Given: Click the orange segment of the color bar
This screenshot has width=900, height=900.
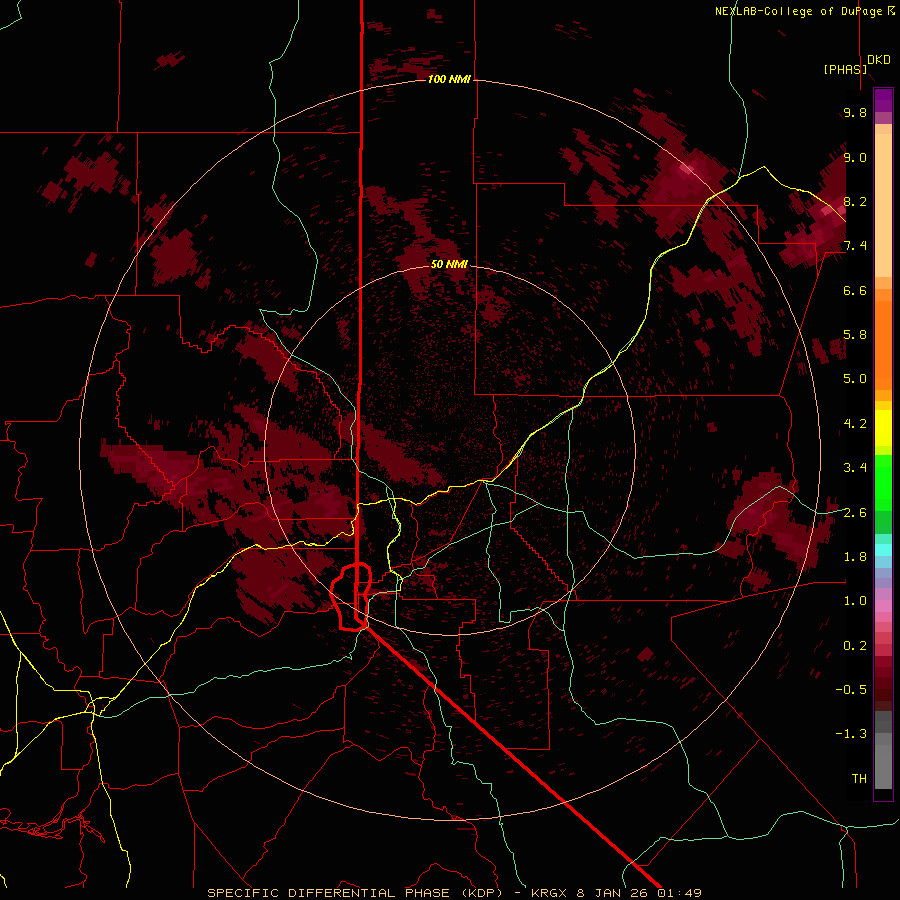Looking at the screenshot, I should [x=883, y=339].
